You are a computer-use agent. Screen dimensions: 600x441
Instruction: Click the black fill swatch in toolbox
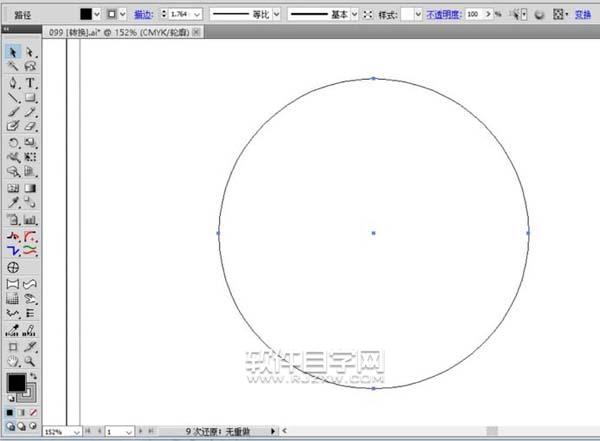(17, 383)
